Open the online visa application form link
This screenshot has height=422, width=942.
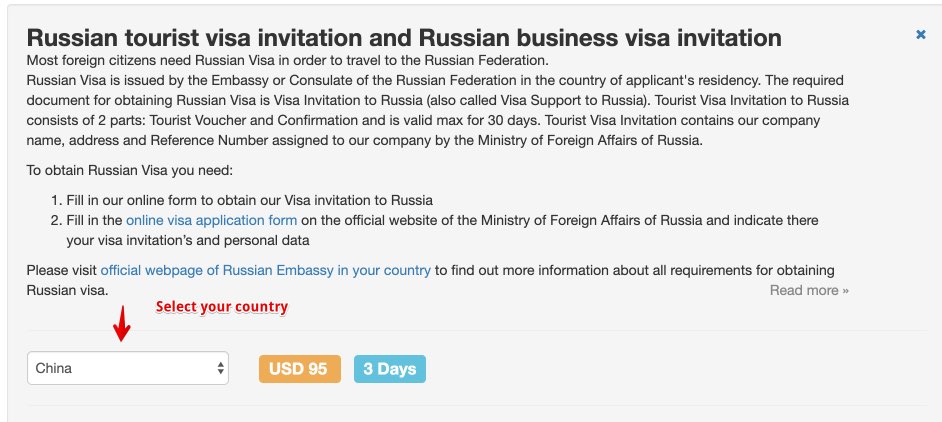click(x=211, y=220)
